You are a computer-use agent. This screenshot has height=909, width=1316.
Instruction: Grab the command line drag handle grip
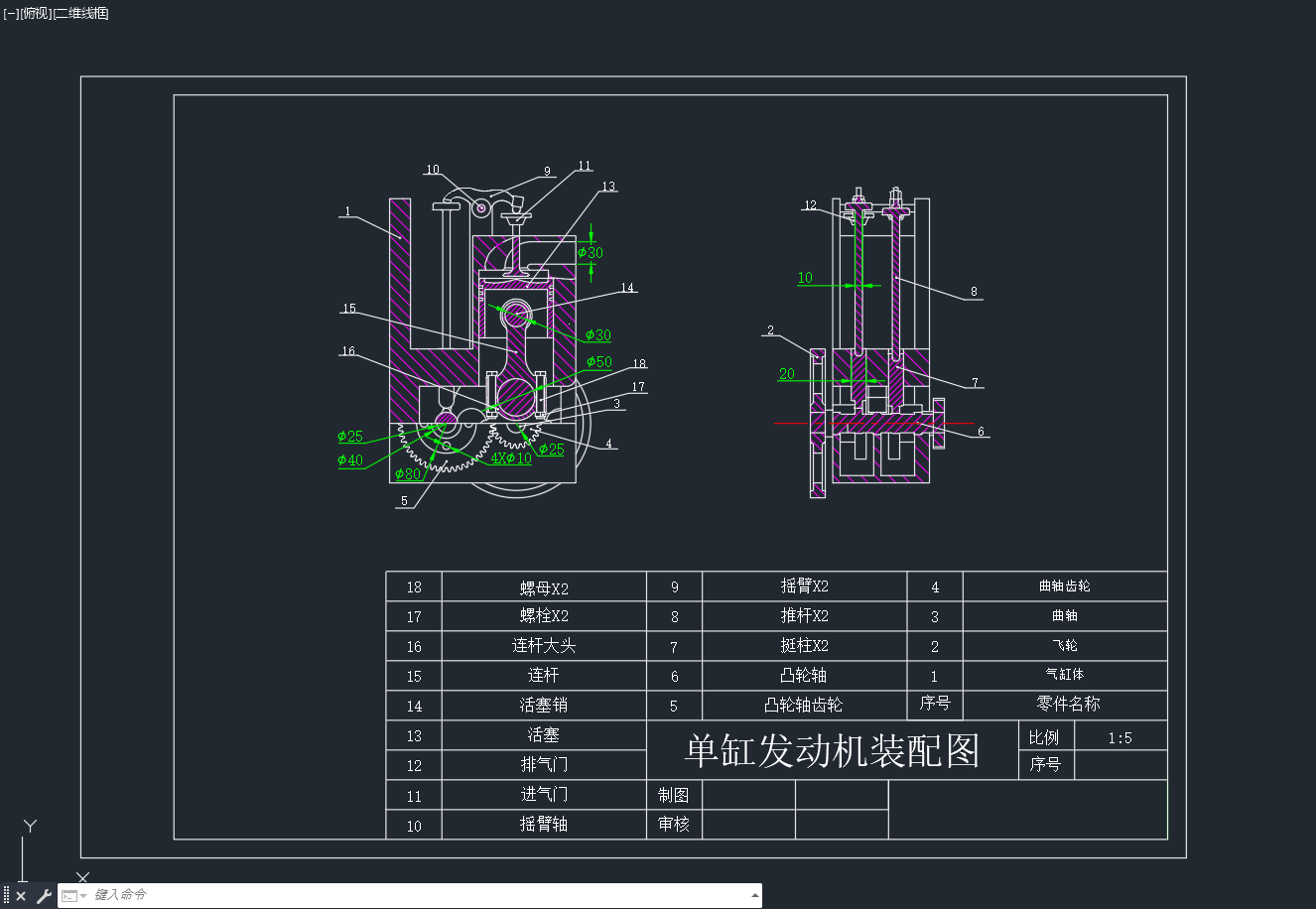[6, 896]
